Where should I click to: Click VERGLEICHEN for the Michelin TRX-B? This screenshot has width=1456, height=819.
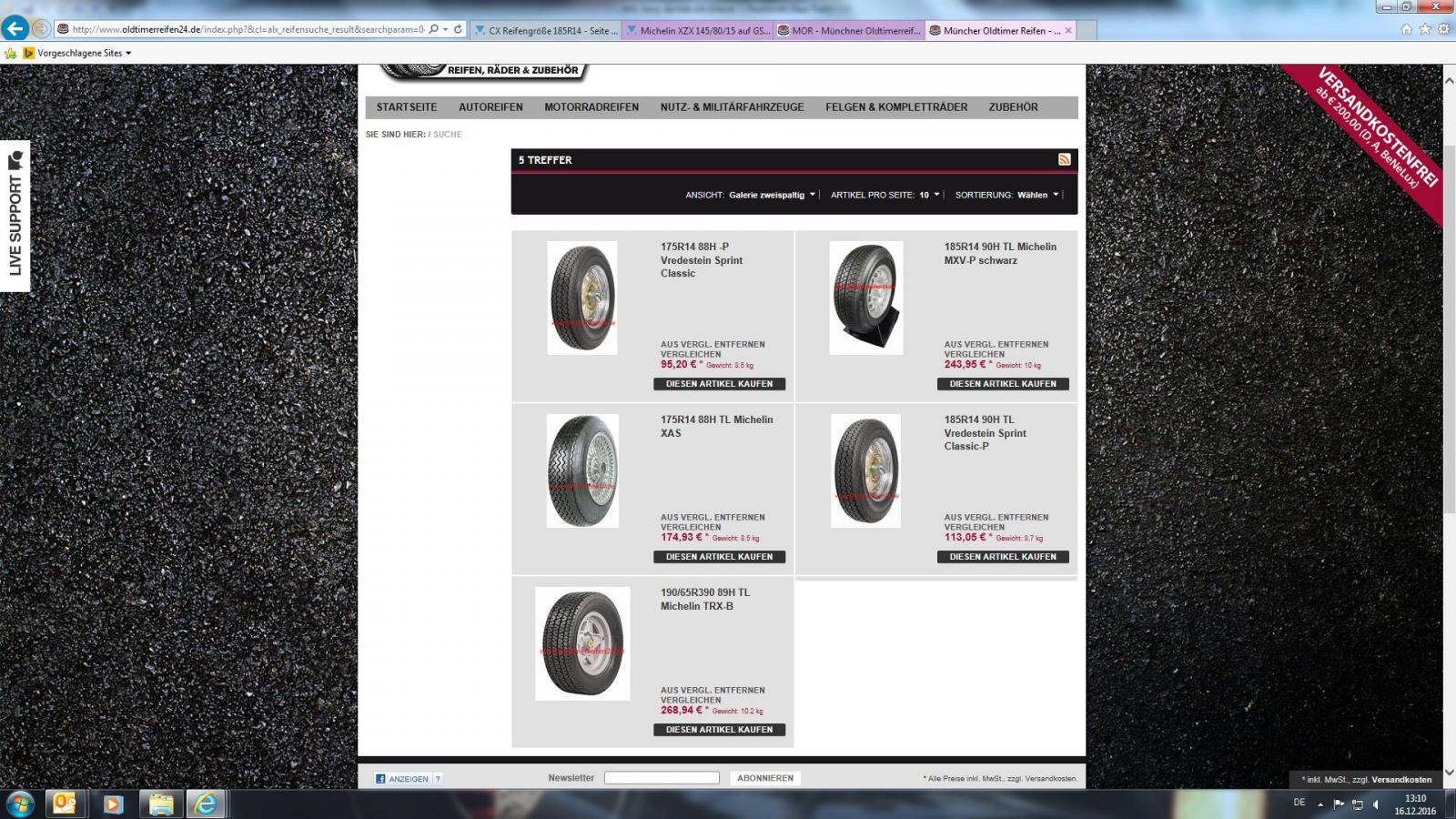pyautogui.click(x=691, y=700)
